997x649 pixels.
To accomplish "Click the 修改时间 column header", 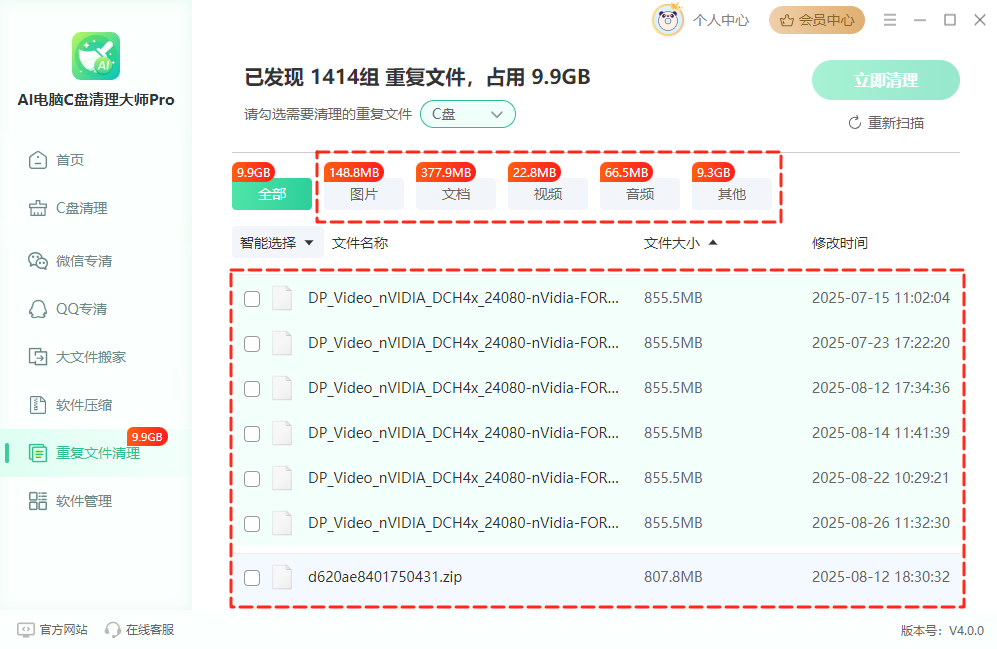I will 840,243.
